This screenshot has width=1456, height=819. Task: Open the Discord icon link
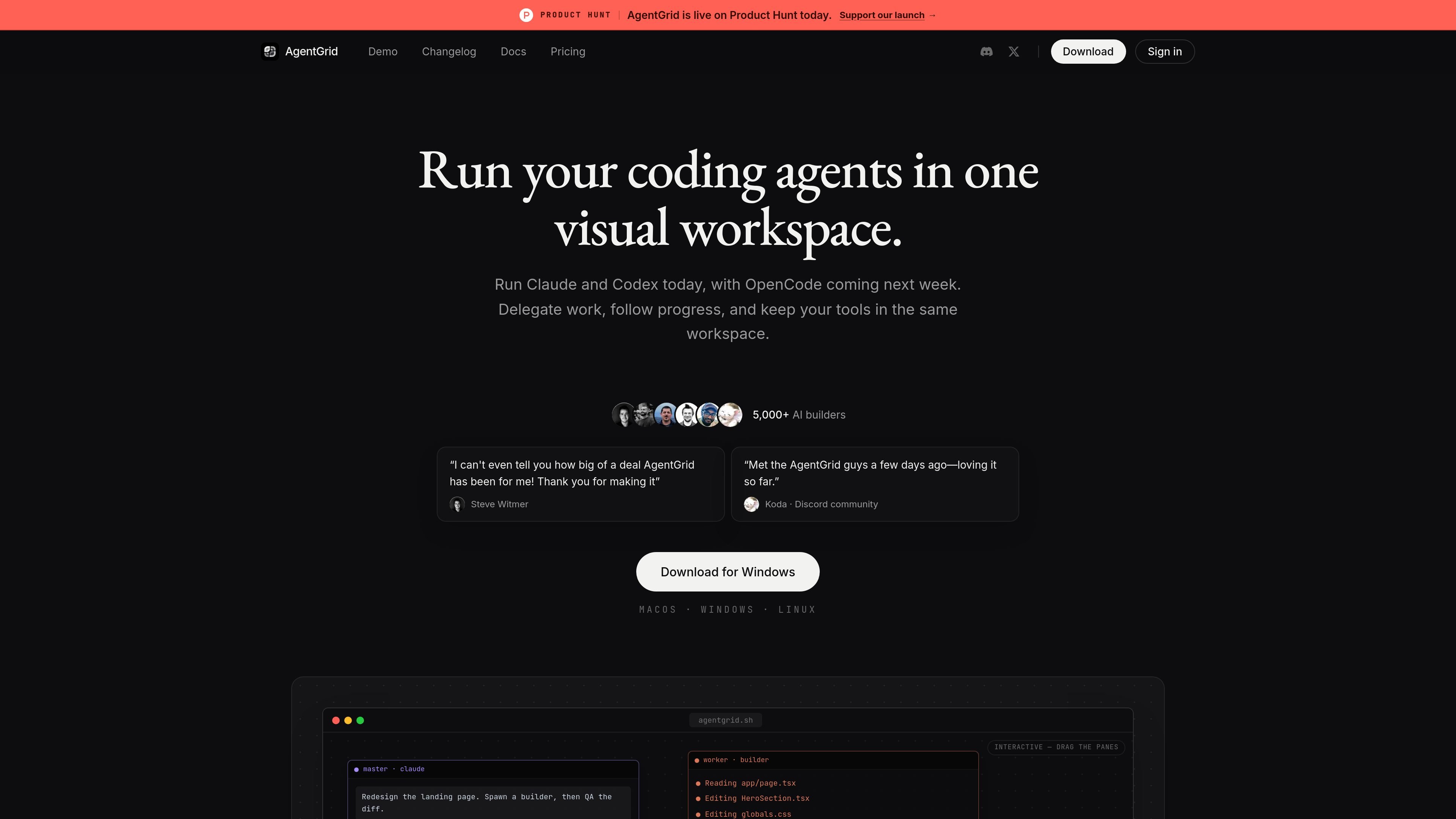click(x=986, y=52)
